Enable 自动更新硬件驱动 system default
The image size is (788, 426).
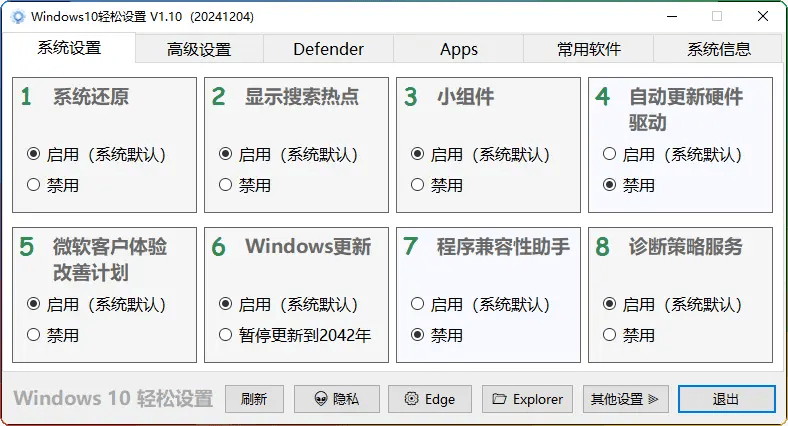[x=609, y=155]
